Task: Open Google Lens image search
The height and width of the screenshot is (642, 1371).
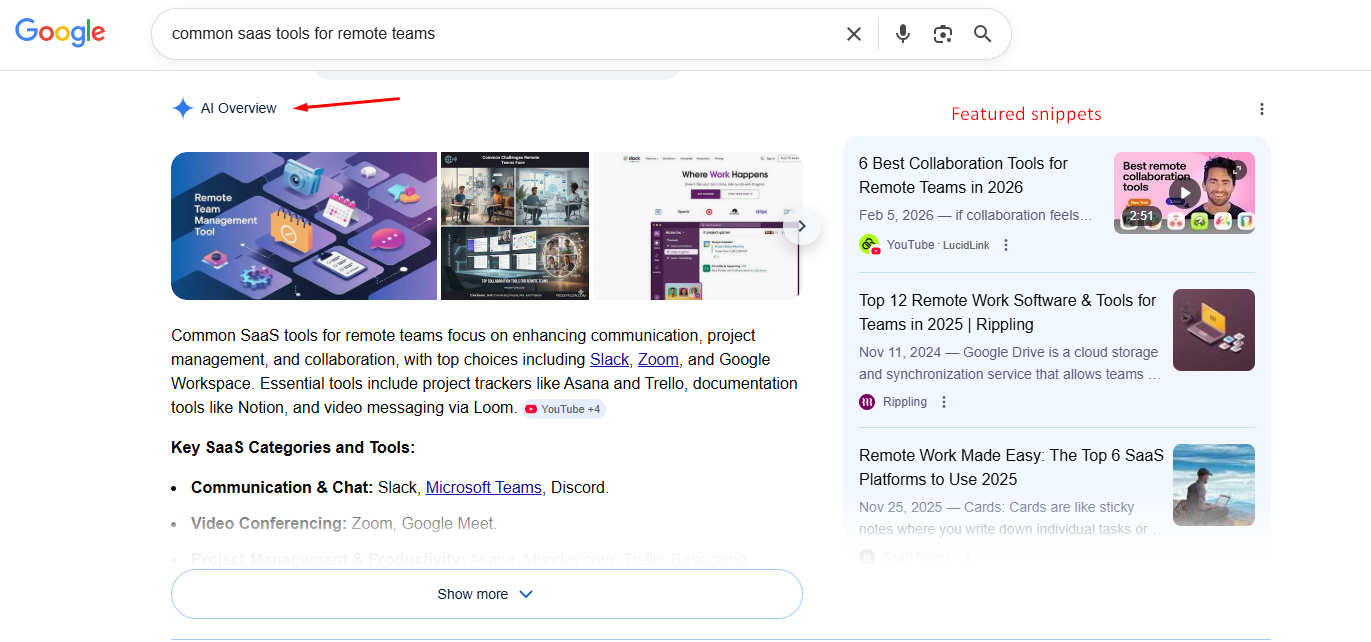Action: pyautogui.click(x=942, y=33)
